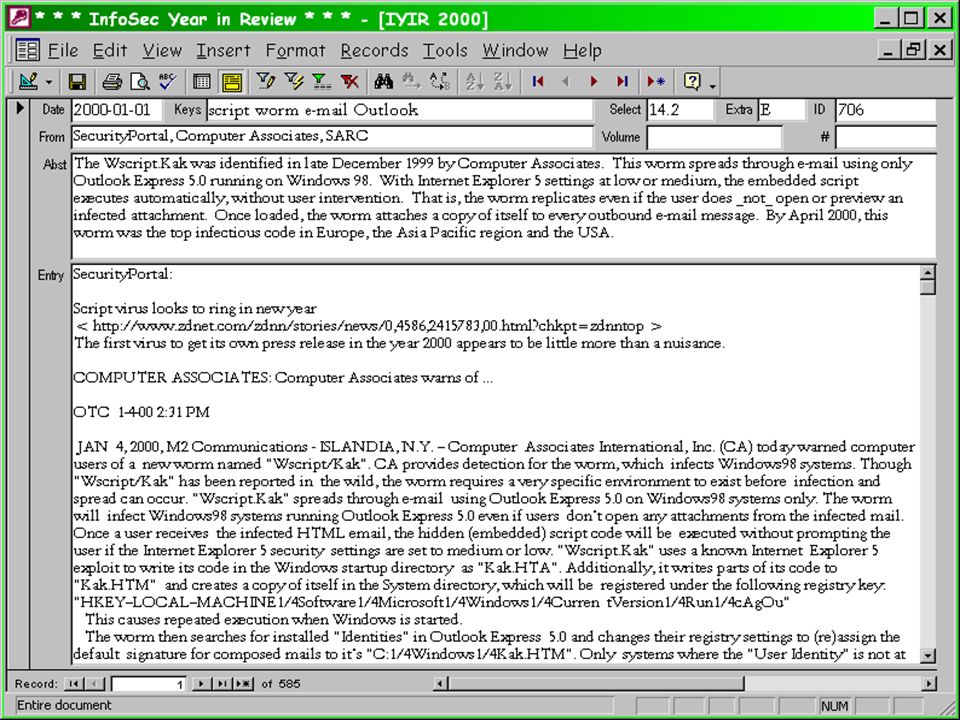
Task: Open the File menu
Action: 63,50
